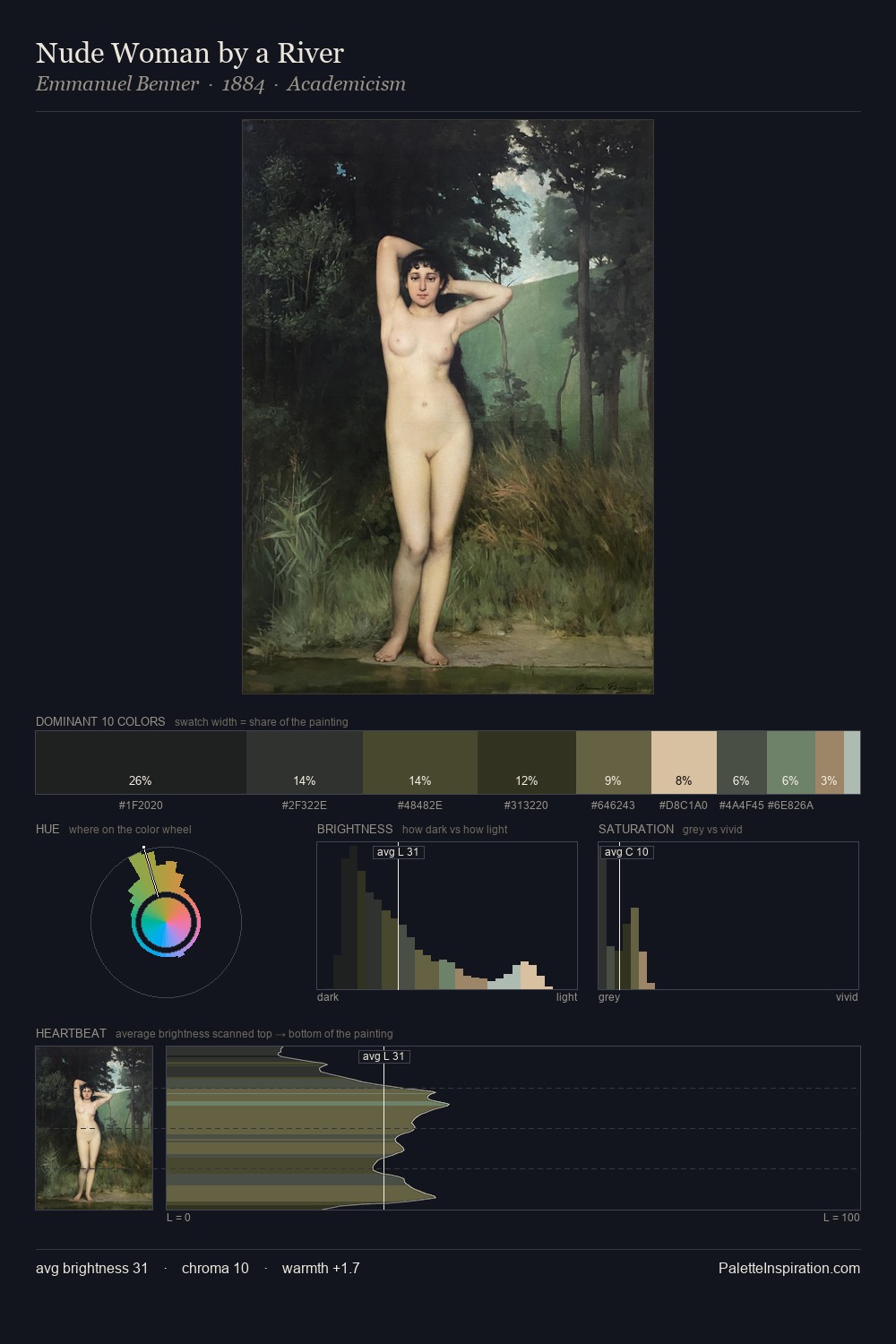
Task: Click the '#4A4F45' hex code label
Action: (x=741, y=806)
